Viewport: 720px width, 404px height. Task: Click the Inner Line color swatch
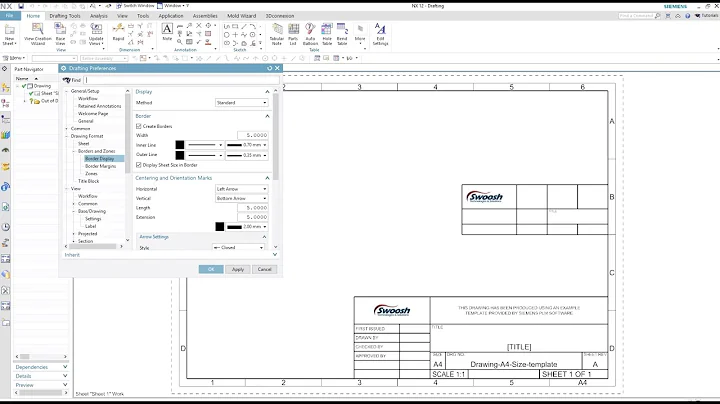[180, 145]
